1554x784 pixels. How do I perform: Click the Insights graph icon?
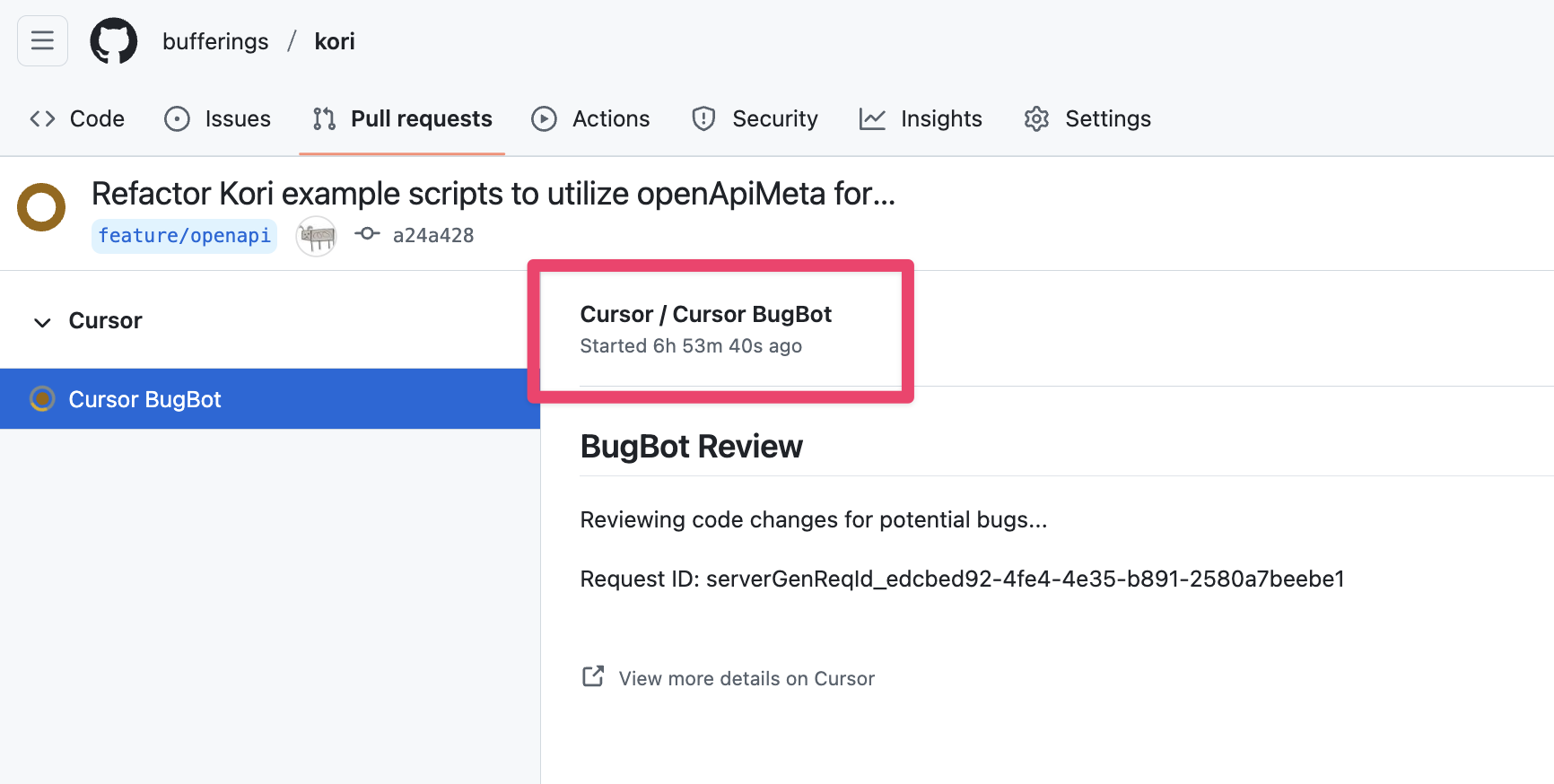(x=872, y=118)
